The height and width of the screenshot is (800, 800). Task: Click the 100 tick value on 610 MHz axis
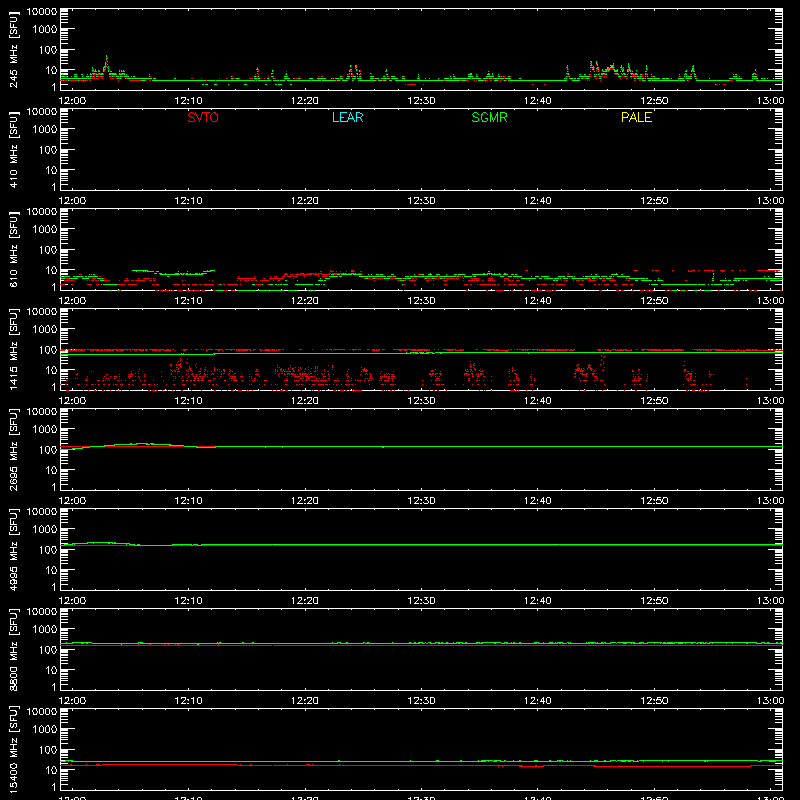coord(48,250)
